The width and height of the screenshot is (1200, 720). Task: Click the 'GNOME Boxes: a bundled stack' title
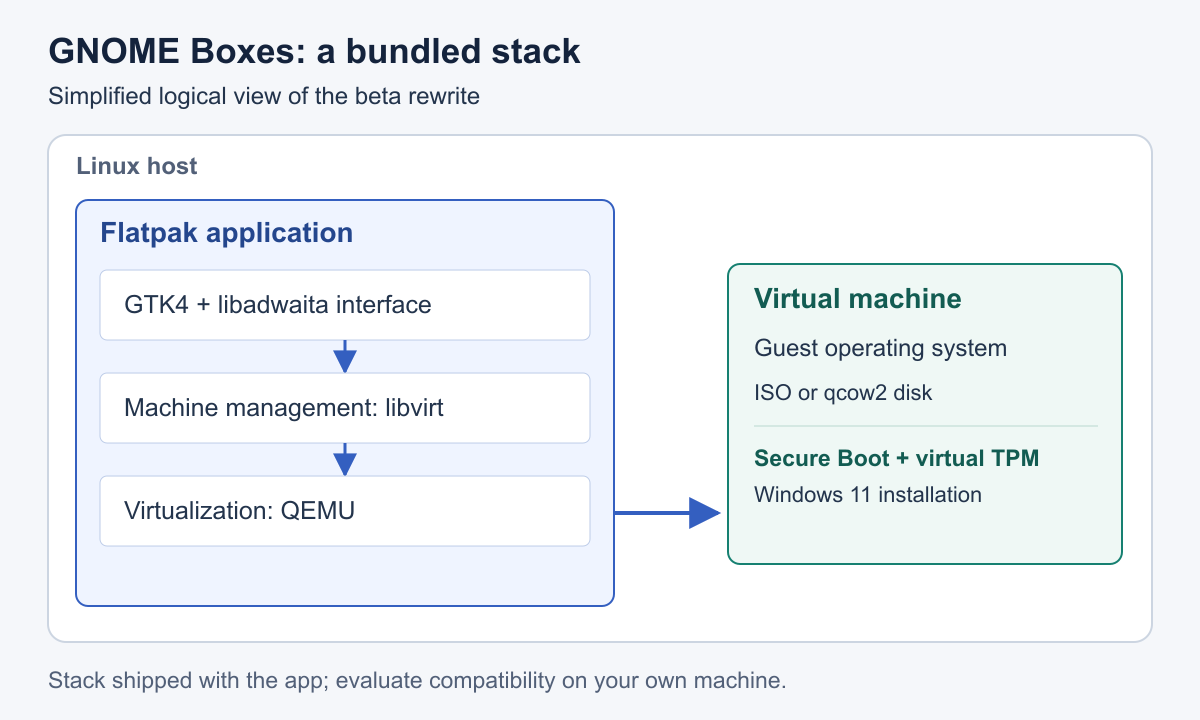click(x=314, y=51)
